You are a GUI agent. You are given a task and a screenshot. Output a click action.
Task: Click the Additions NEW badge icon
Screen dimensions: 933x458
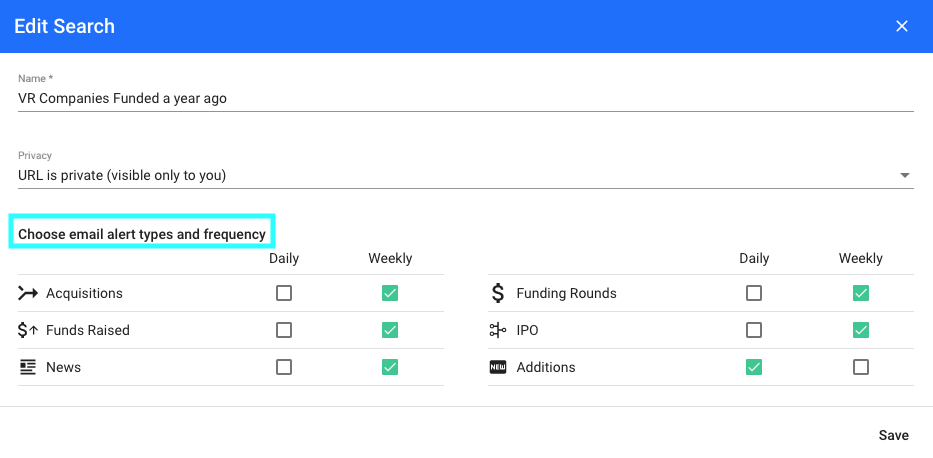point(497,367)
